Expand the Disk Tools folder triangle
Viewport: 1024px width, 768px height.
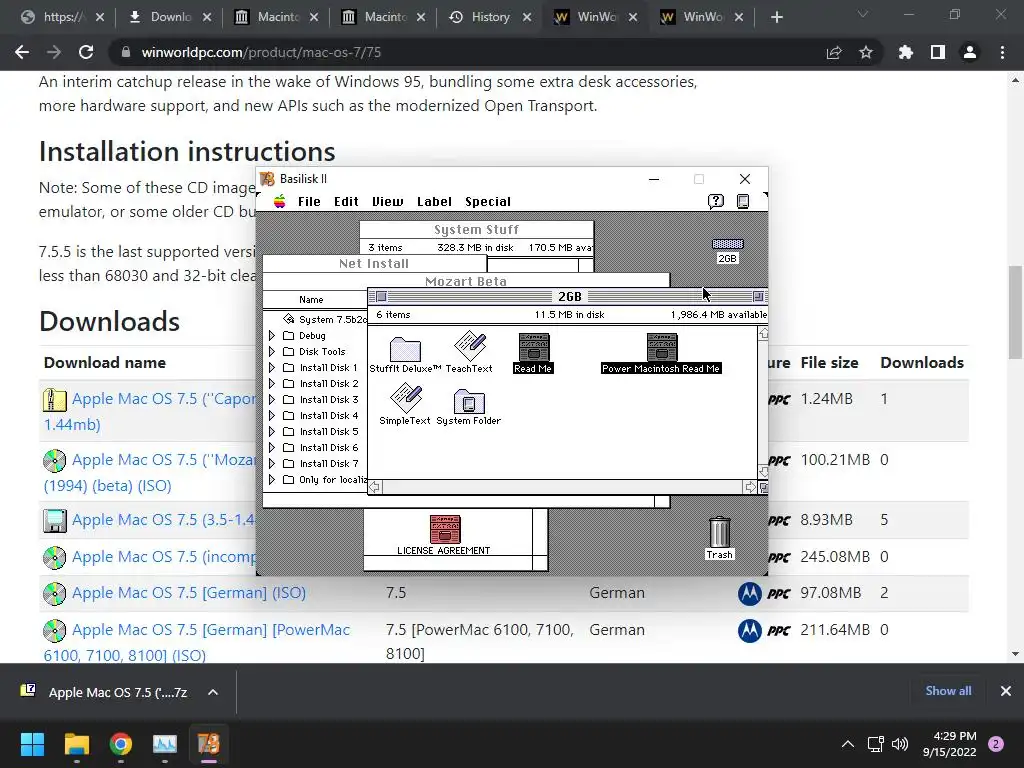(x=272, y=351)
